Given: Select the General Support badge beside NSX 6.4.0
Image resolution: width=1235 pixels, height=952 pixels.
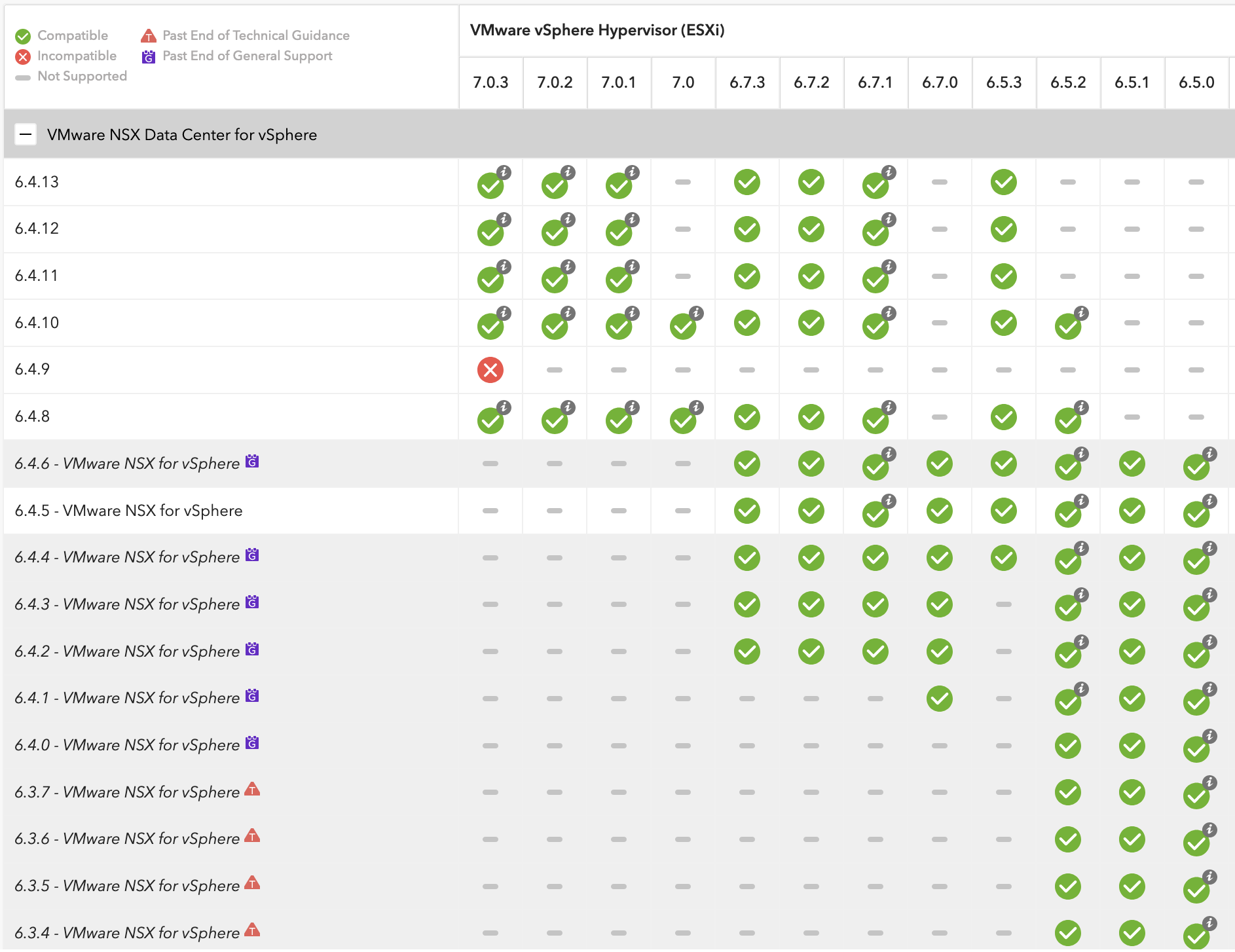Looking at the screenshot, I should (x=252, y=743).
